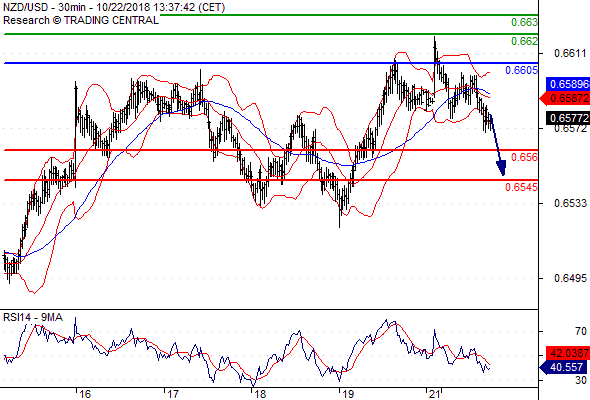Select the RSI14 - 9MA indicator label
590x400 pixels.
click(33, 318)
